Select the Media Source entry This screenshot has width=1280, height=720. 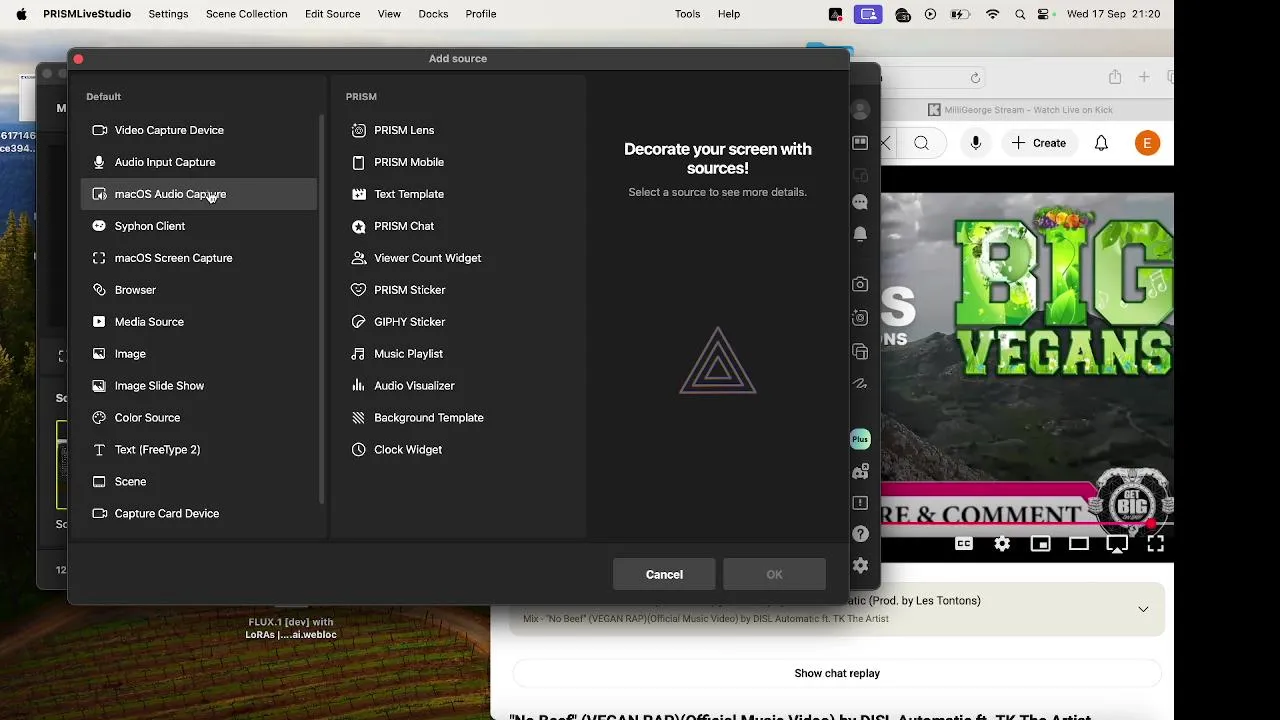click(x=199, y=322)
